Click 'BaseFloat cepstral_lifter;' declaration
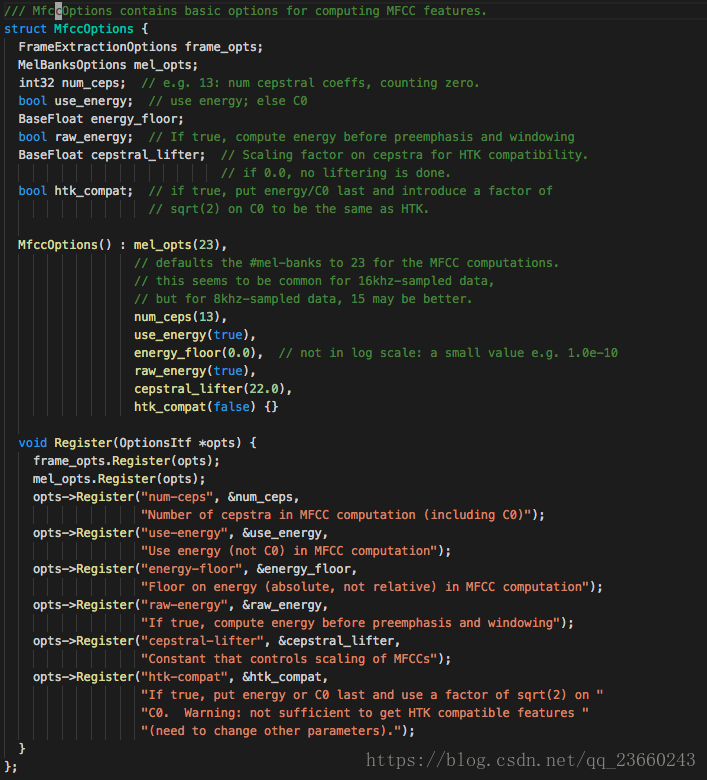Image resolution: width=707 pixels, height=780 pixels. pyautogui.click(x=112, y=155)
